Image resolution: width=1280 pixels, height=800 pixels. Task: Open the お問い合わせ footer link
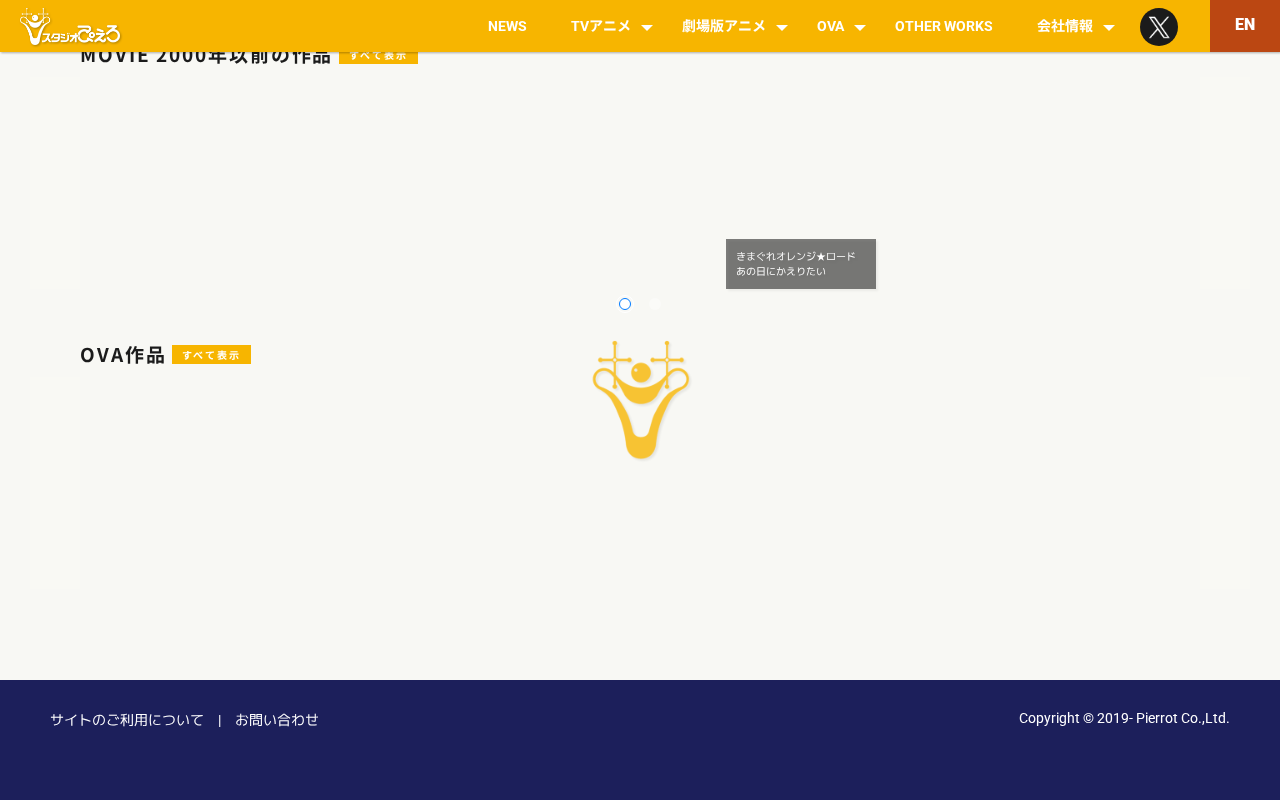pyautogui.click(x=277, y=720)
